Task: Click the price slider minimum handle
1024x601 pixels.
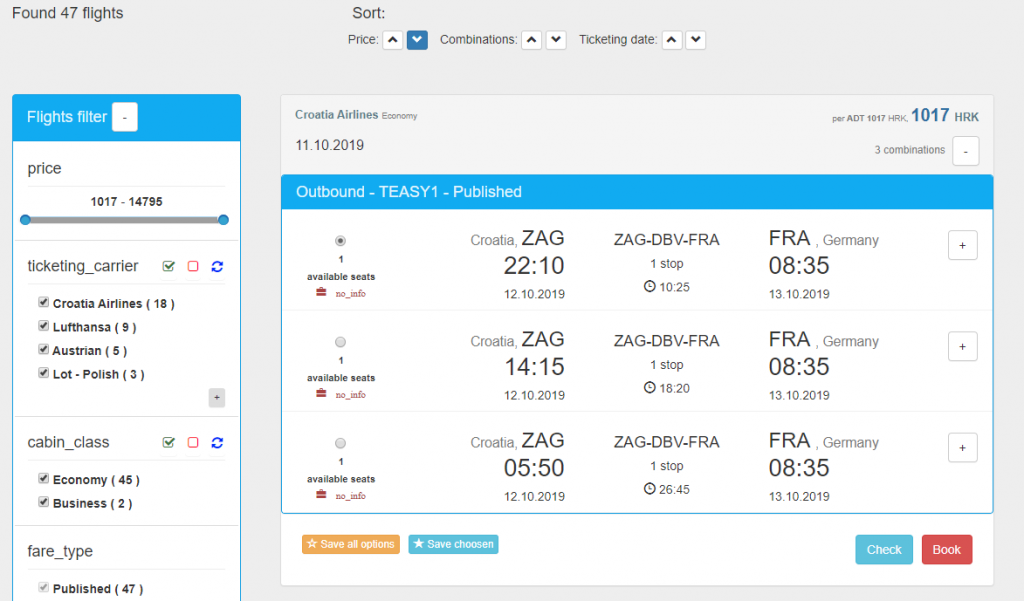Action: click(25, 220)
